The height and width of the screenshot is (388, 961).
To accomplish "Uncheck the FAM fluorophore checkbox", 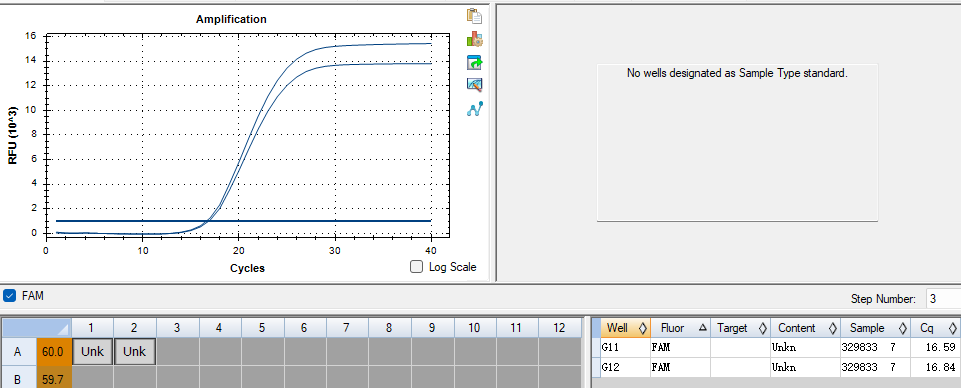I will coord(9,296).
